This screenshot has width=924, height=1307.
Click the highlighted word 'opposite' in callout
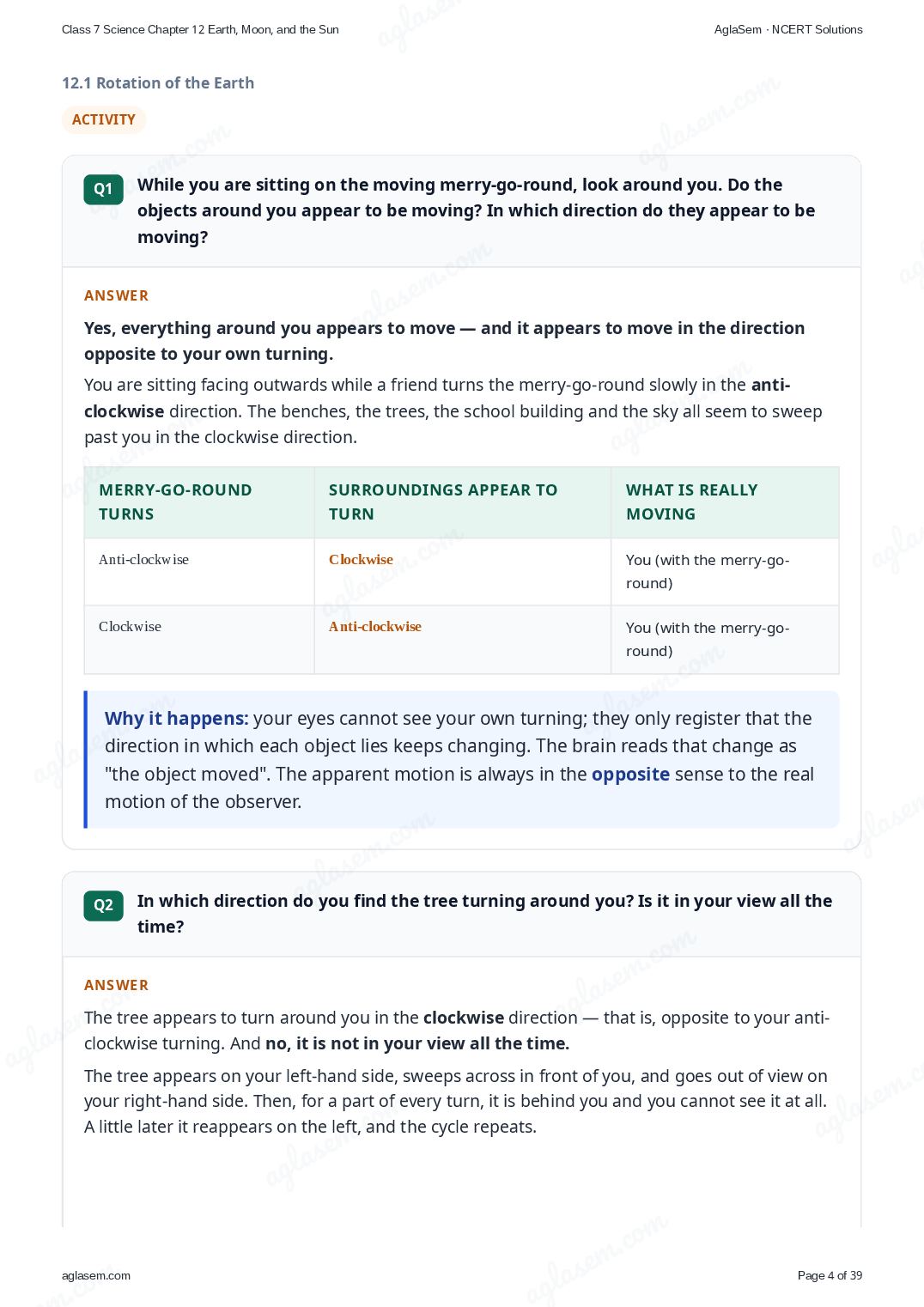pyautogui.click(x=630, y=775)
